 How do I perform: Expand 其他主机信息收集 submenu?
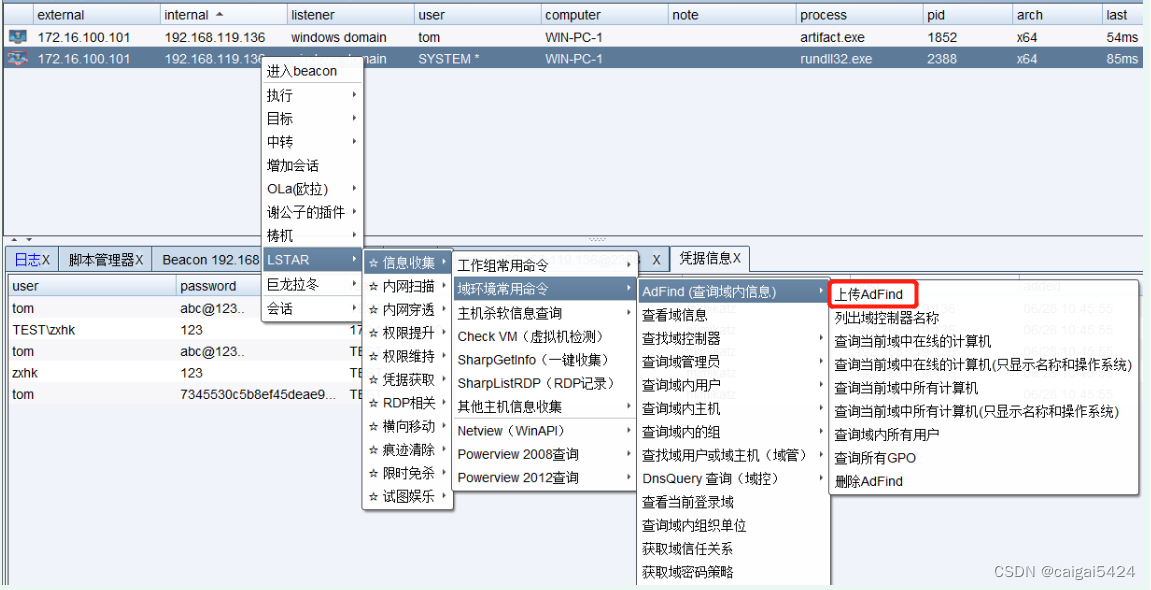coord(544,407)
